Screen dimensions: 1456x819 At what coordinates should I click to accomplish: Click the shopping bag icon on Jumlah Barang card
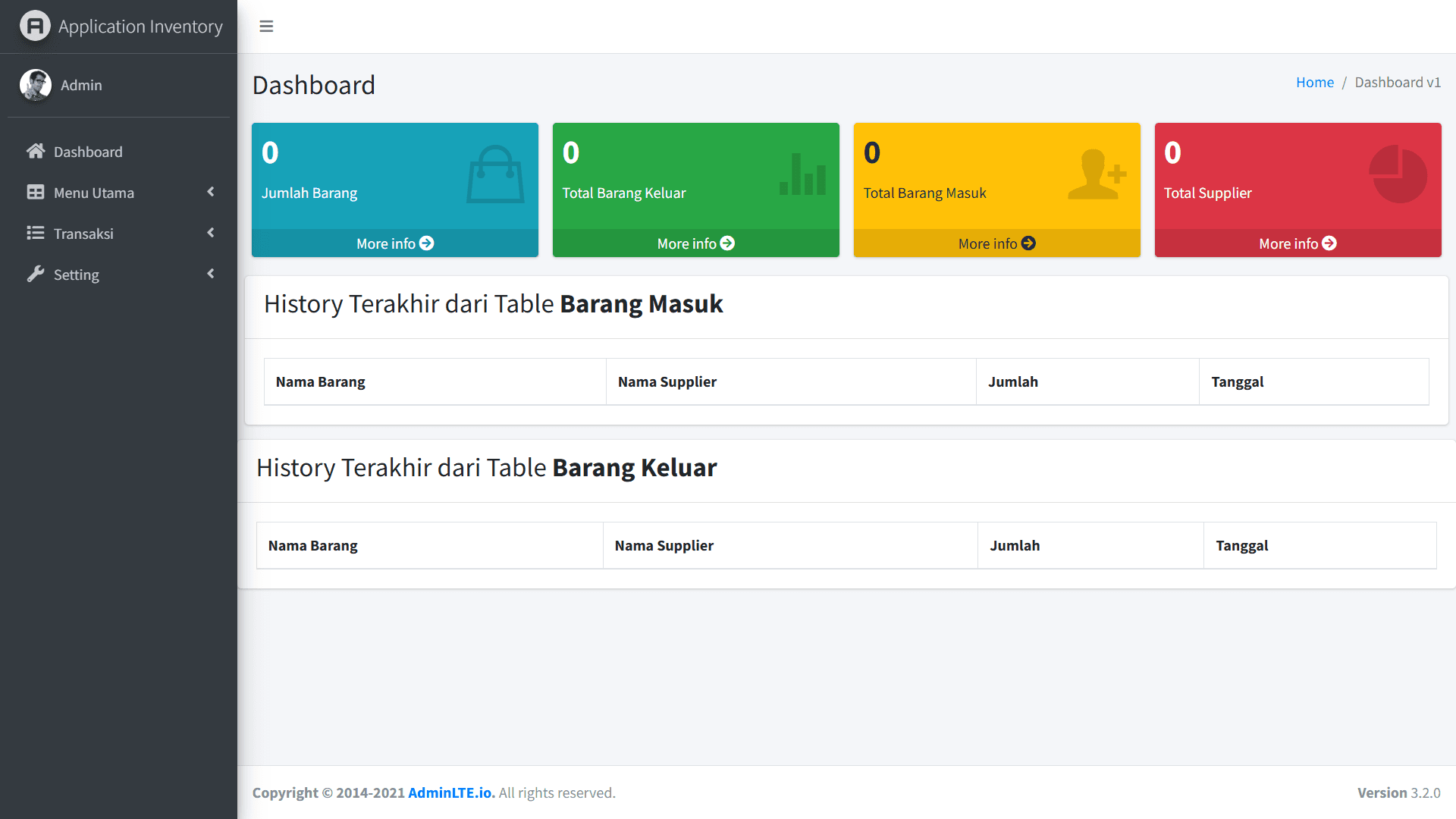[x=495, y=173]
